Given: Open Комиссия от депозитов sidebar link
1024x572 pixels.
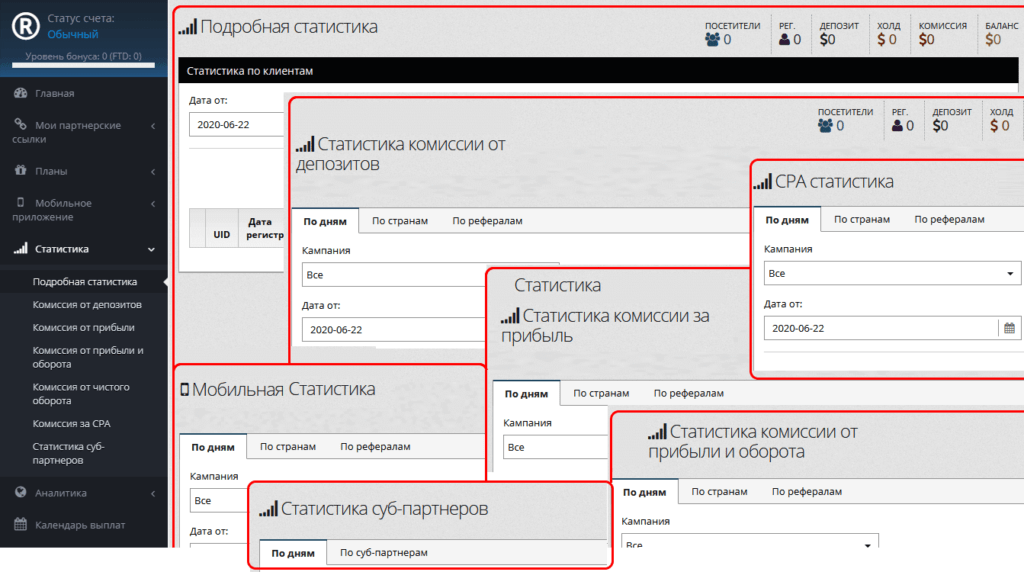Looking at the screenshot, I should (87, 304).
